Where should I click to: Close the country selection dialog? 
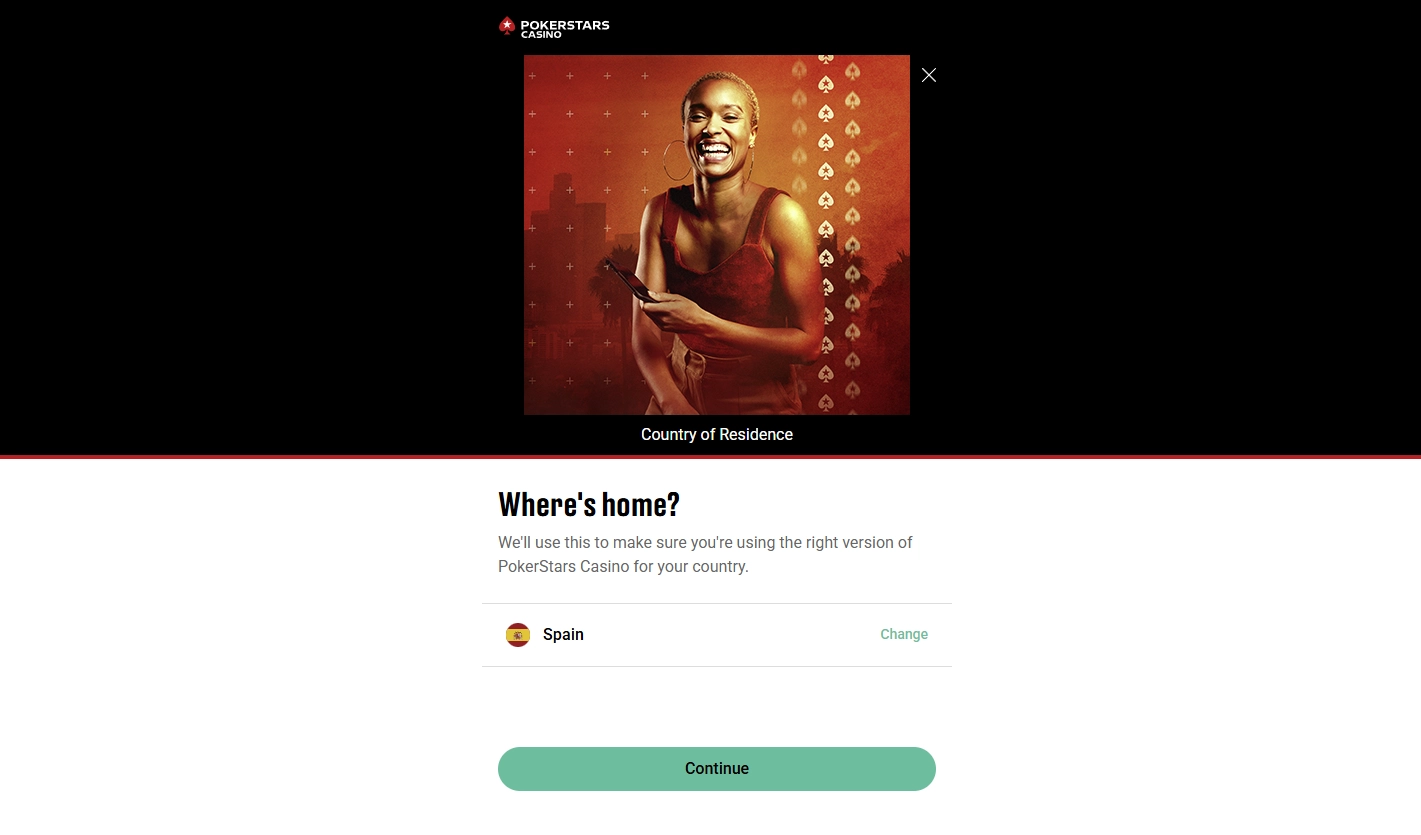[929, 75]
